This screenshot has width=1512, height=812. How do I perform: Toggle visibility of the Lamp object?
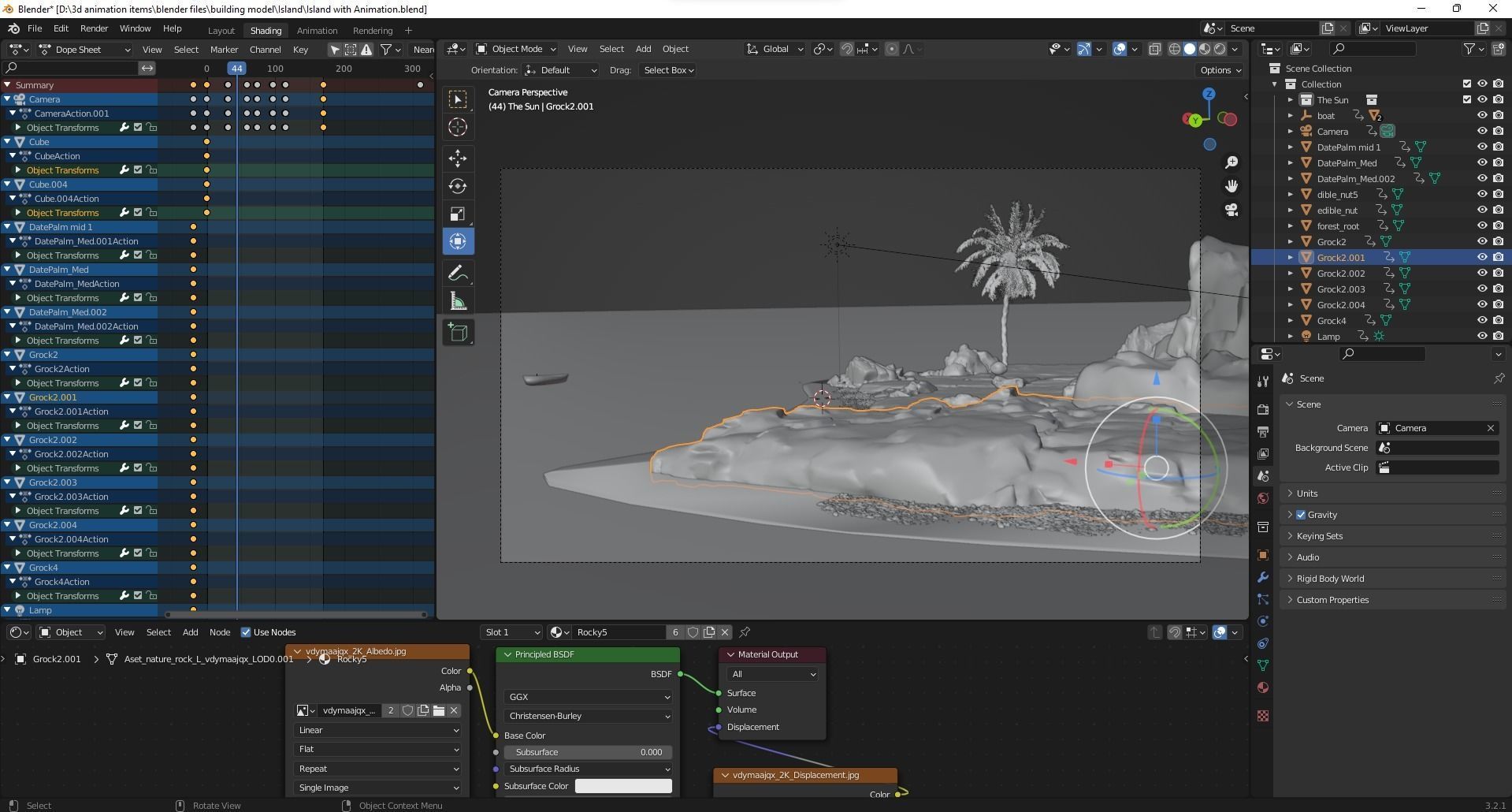(1482, 337)
